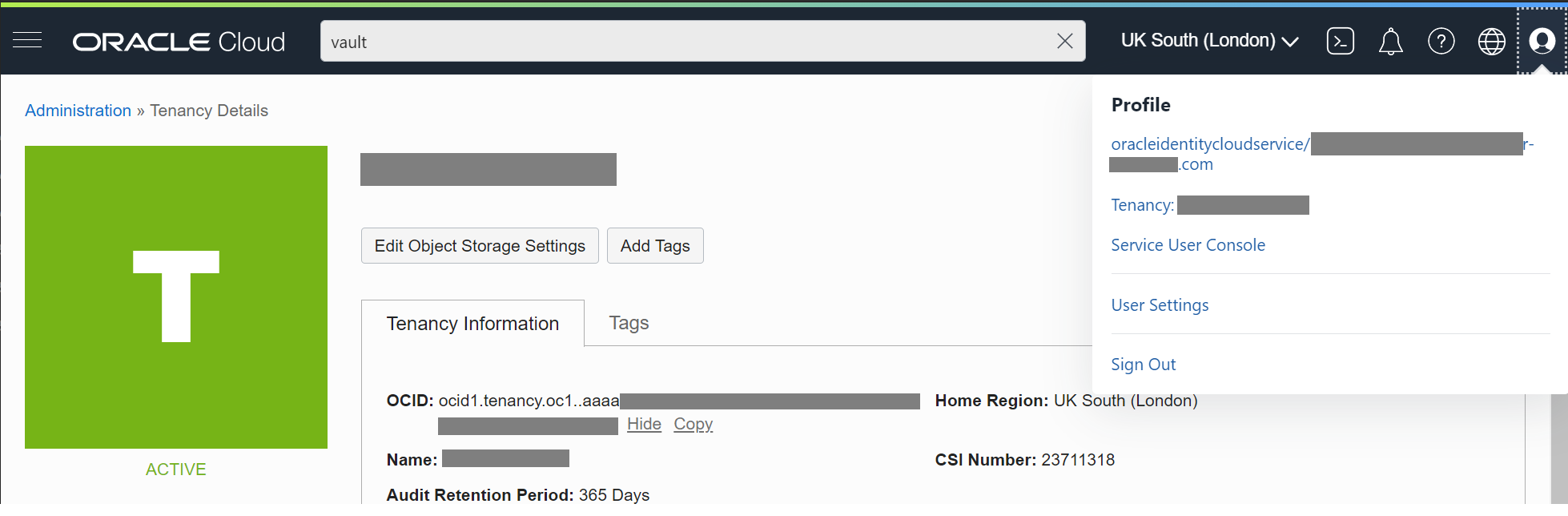Sign Out from the profile menu

1143,365
